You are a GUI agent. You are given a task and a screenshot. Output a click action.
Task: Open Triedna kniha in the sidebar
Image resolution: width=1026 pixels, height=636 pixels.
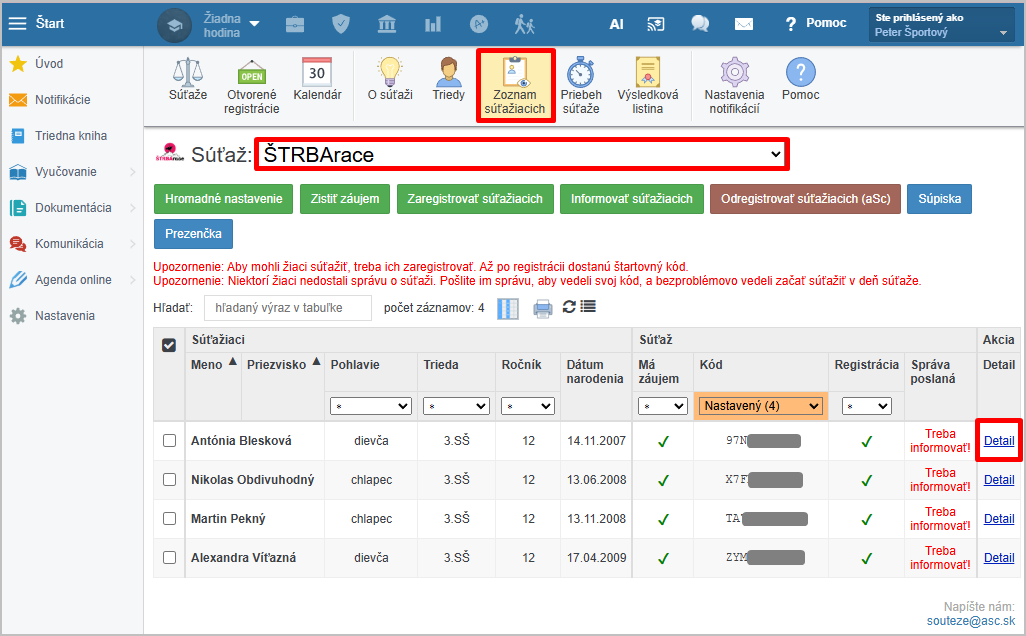[70, 136]
